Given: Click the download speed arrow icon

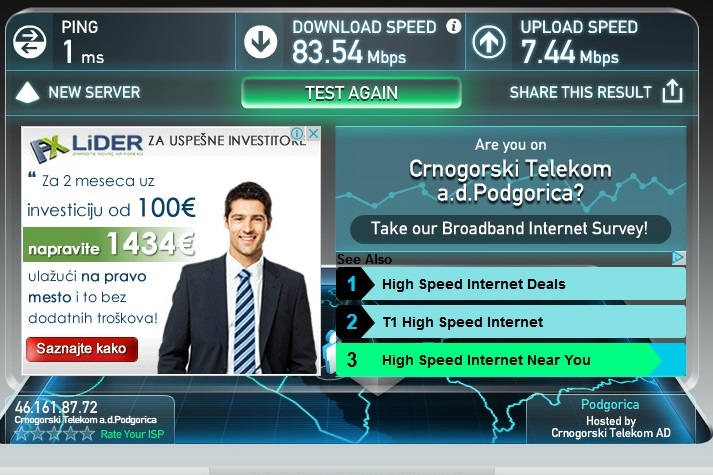Looking at the screenshot, I should point(261,42).
